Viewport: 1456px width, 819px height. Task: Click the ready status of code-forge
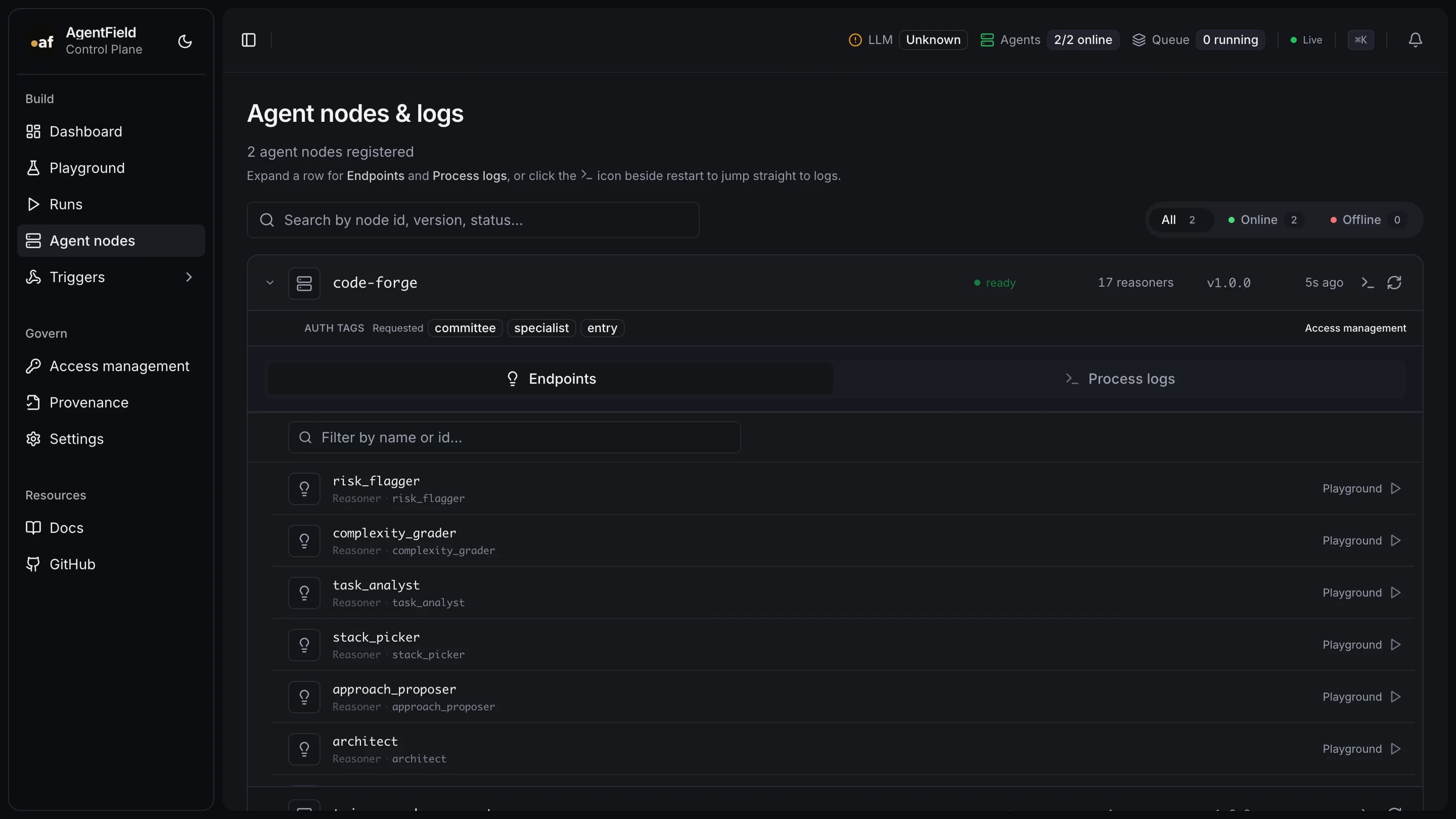[995, 283]
